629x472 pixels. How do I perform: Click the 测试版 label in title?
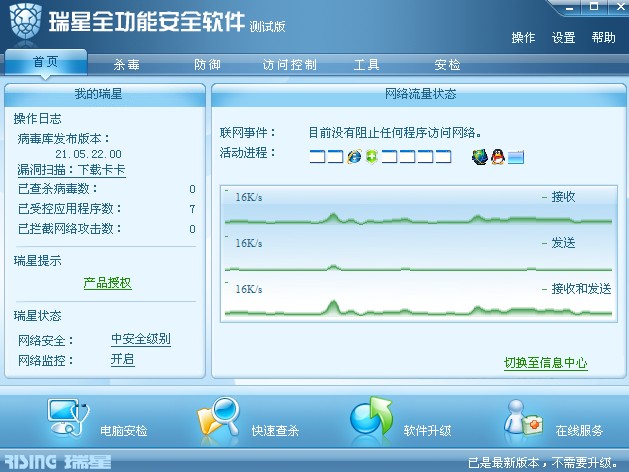(267, 26)
